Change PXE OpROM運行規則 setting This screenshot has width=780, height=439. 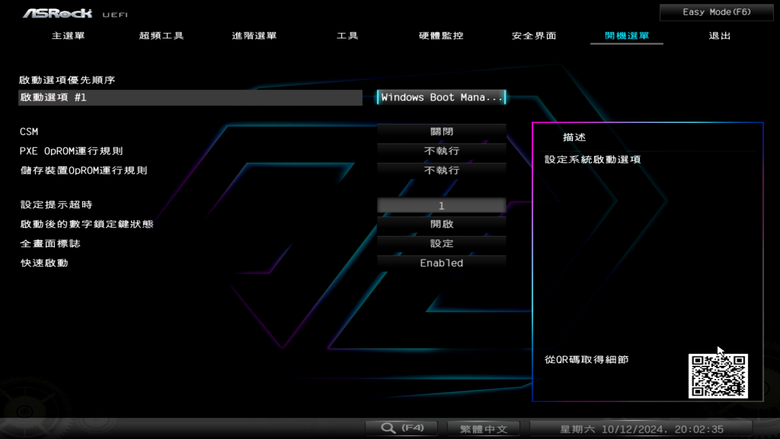click(441, 151)
